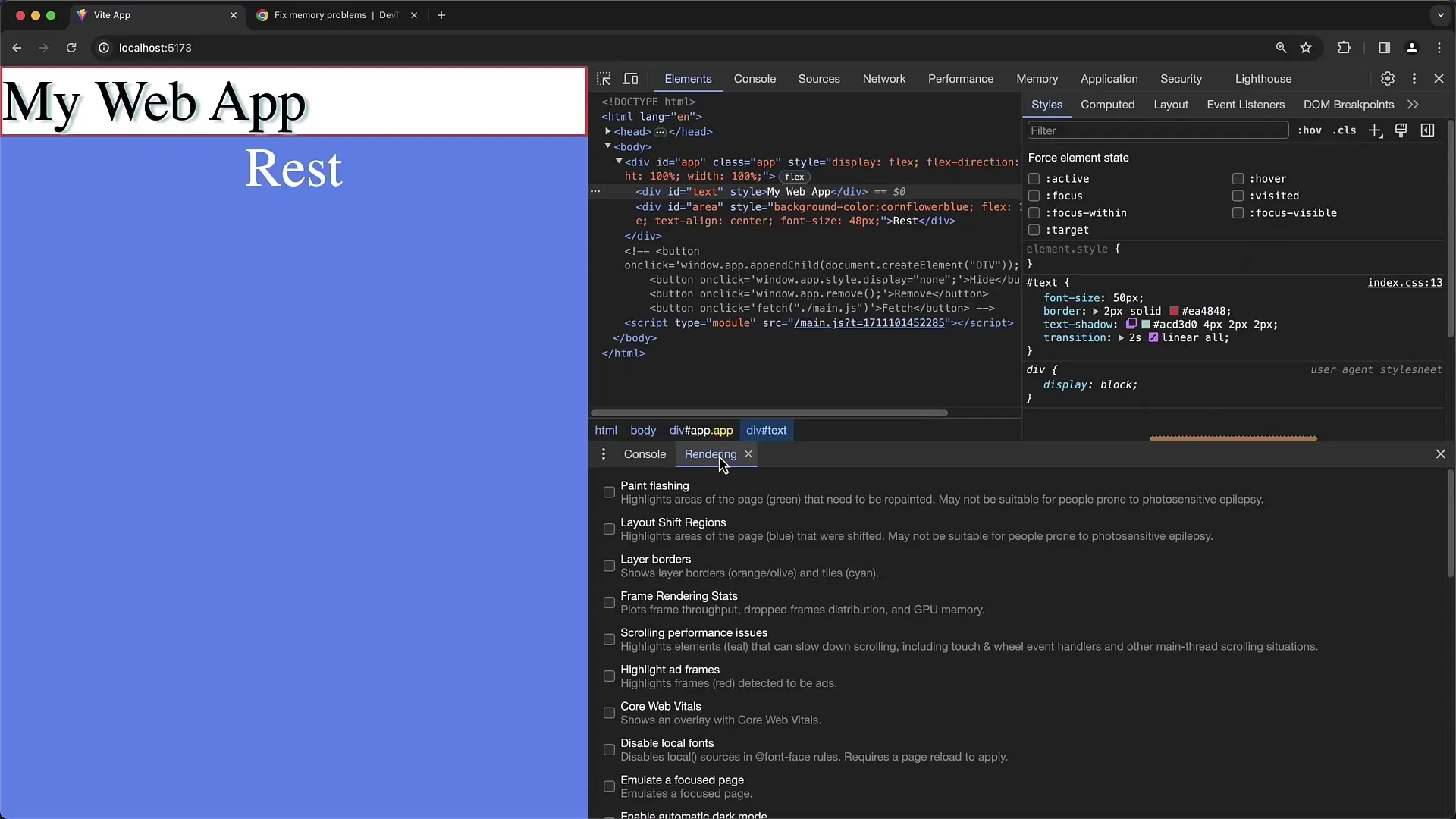Viewport: 1456px width, 819px height.
Task: Enable Frame Rendering Stats overlay
Action: coord(609,602)
